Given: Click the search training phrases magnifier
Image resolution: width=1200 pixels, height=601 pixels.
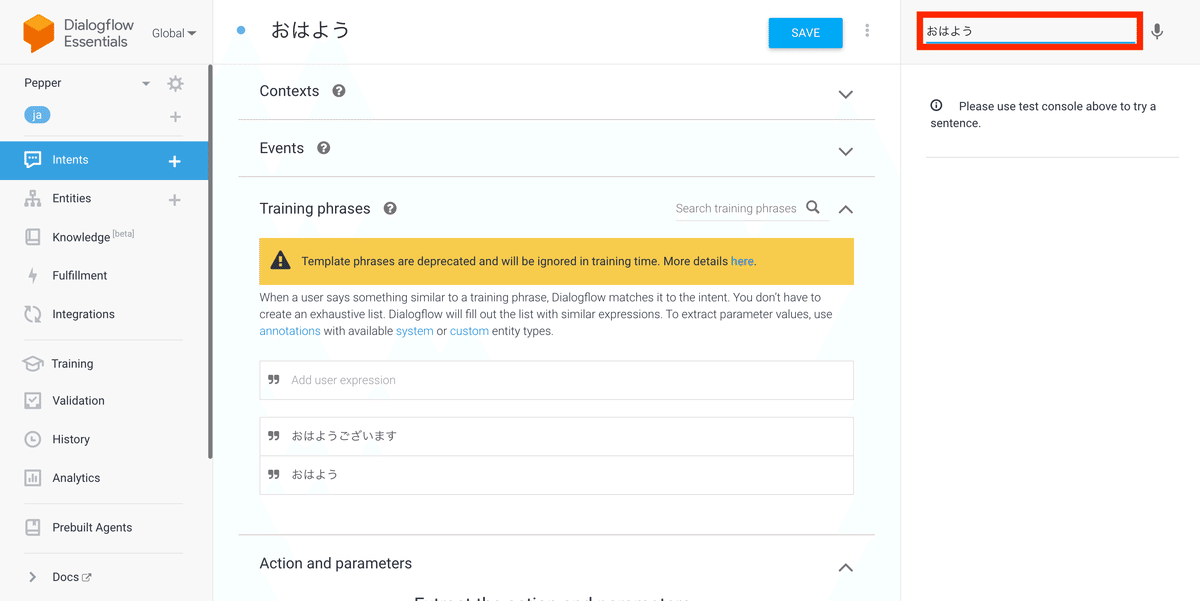Looking at the screenshot, I should point(813,208).
